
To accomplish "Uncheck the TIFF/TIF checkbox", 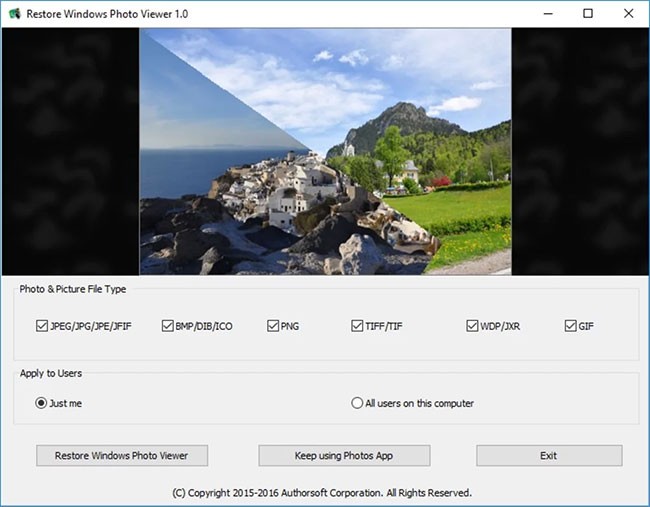I will tap(357, 326).
